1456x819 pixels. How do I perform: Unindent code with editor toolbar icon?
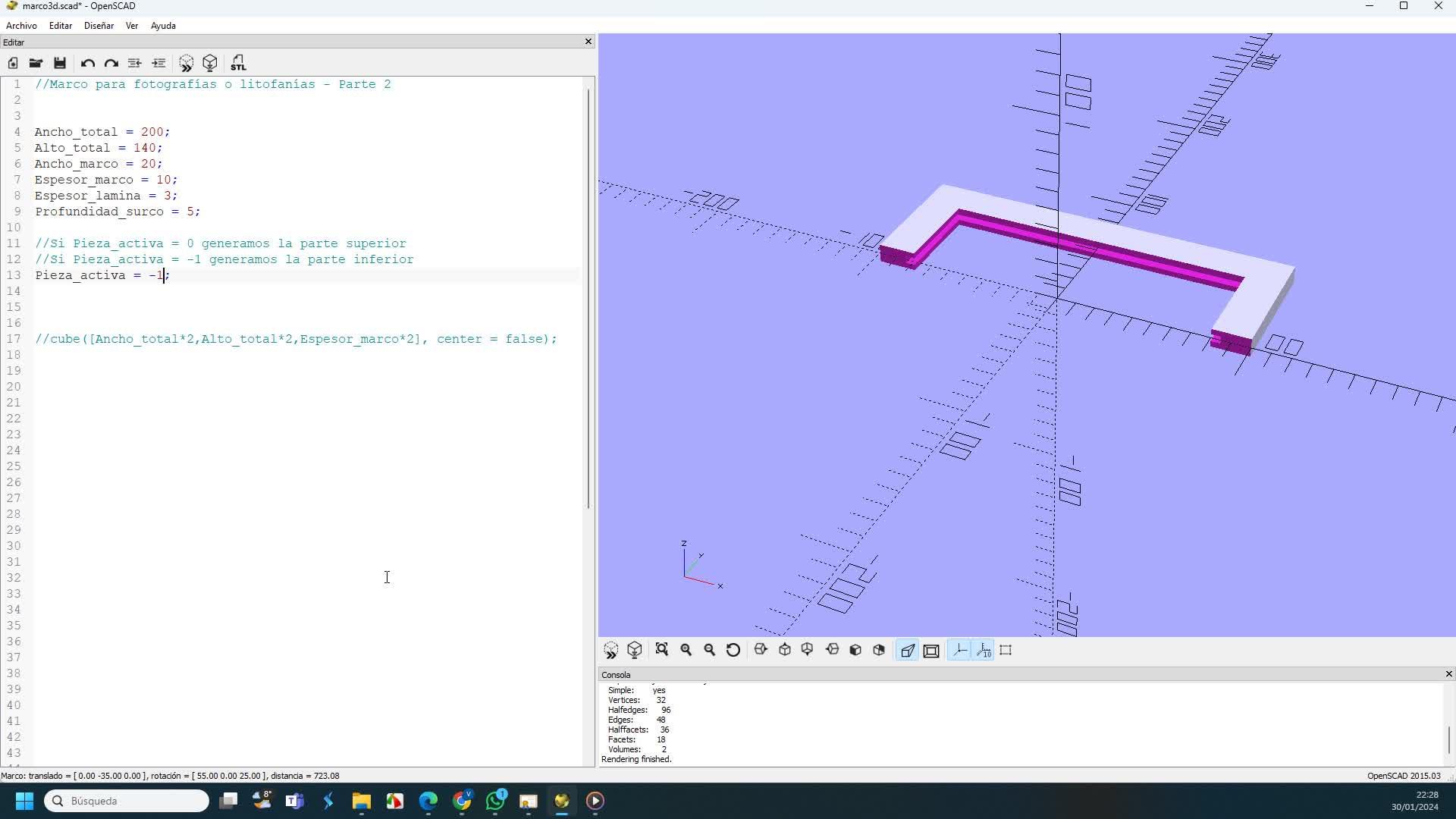[x=134, y=63]
